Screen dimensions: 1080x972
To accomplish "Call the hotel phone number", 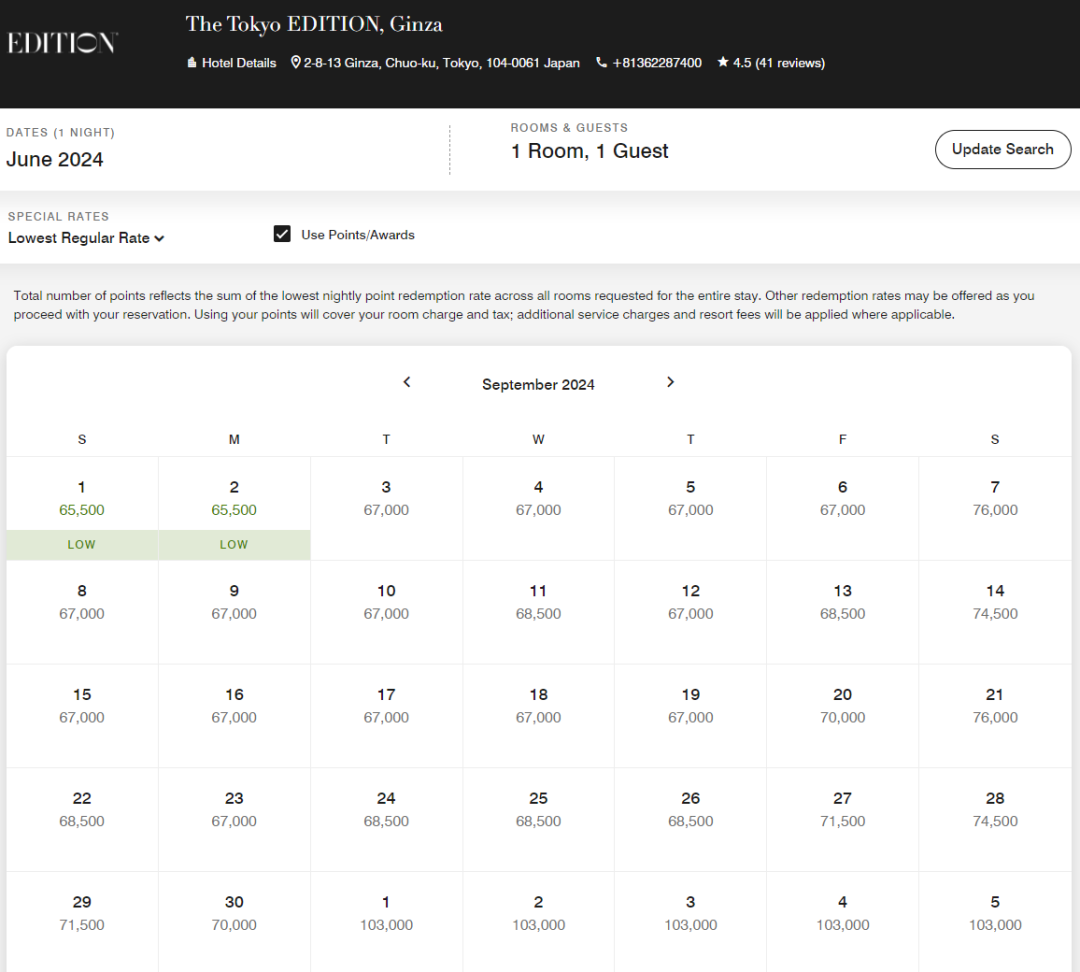I will click(x=648, y=63).
